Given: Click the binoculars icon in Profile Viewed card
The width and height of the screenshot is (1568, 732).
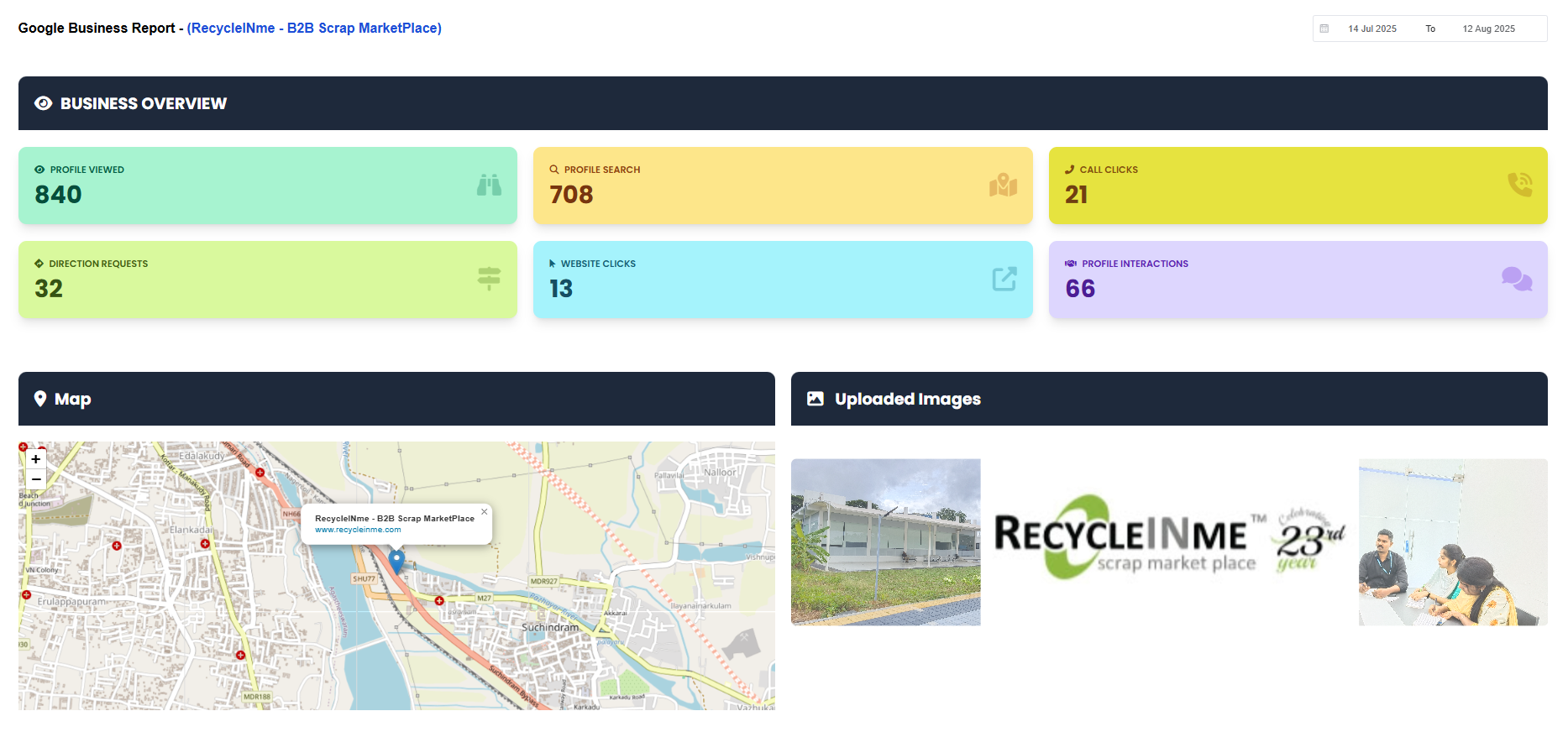Looking at the screenshot, I should (489, 185).
